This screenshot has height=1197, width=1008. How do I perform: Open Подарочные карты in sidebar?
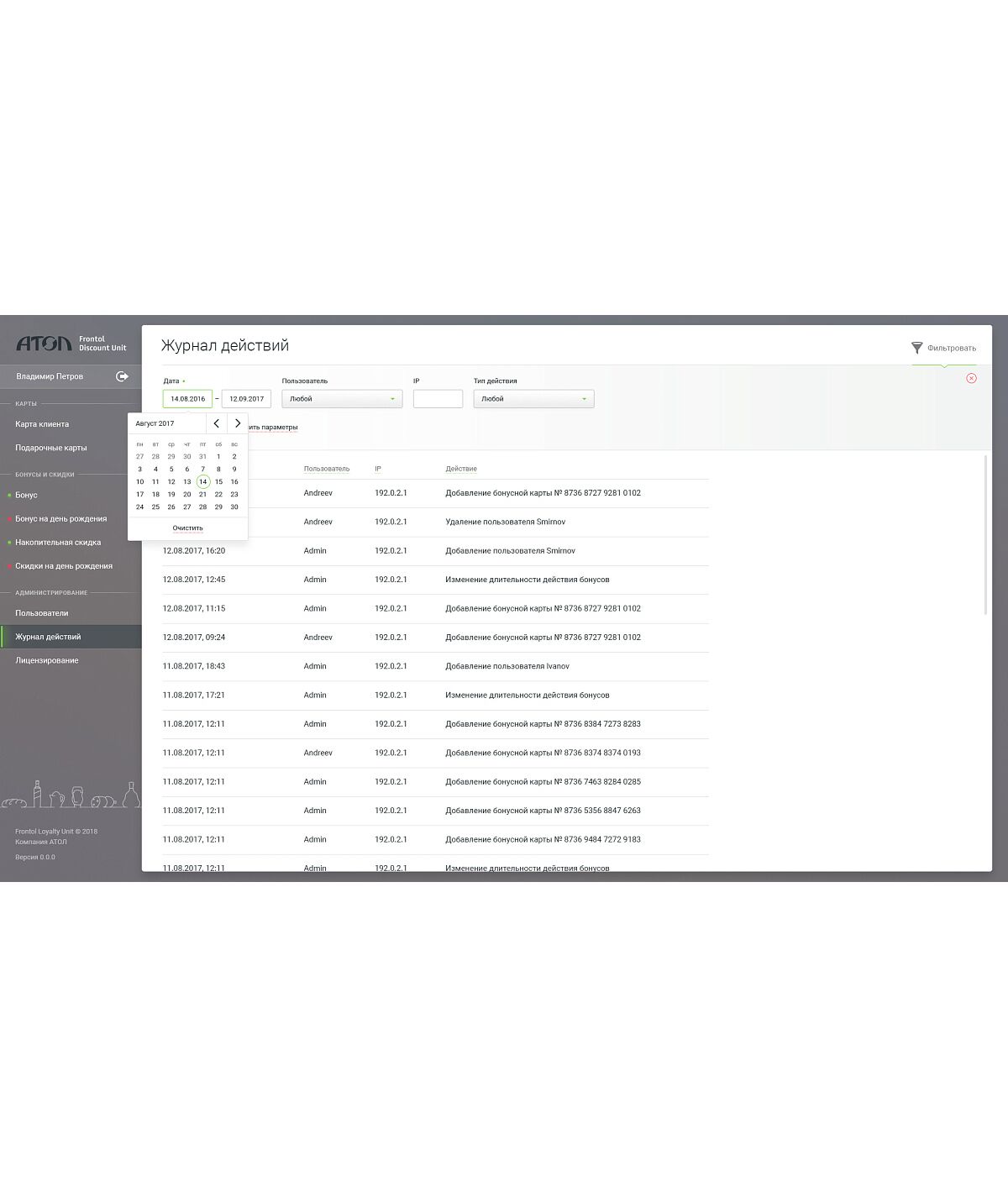point(51,448)
